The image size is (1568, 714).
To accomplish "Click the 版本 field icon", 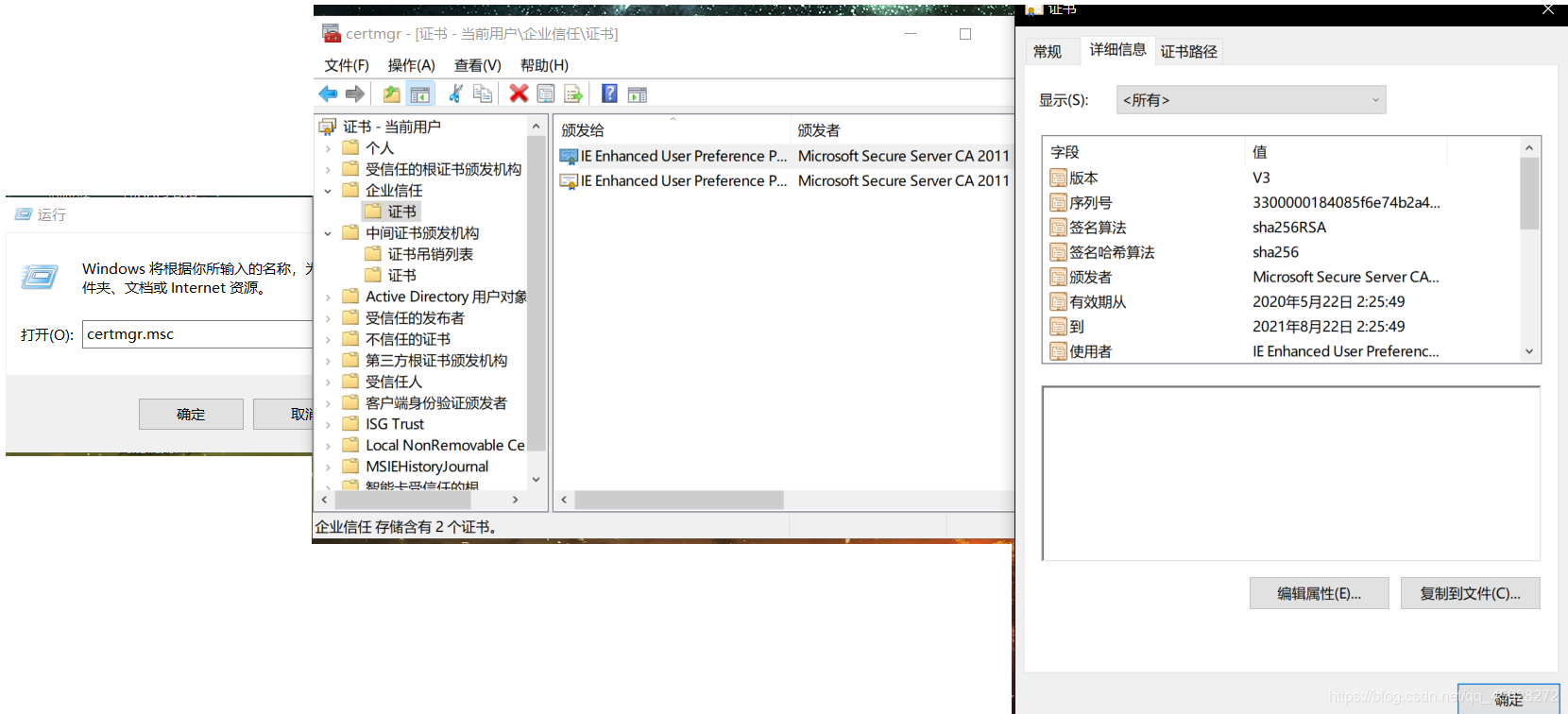I will point(1059,178).
